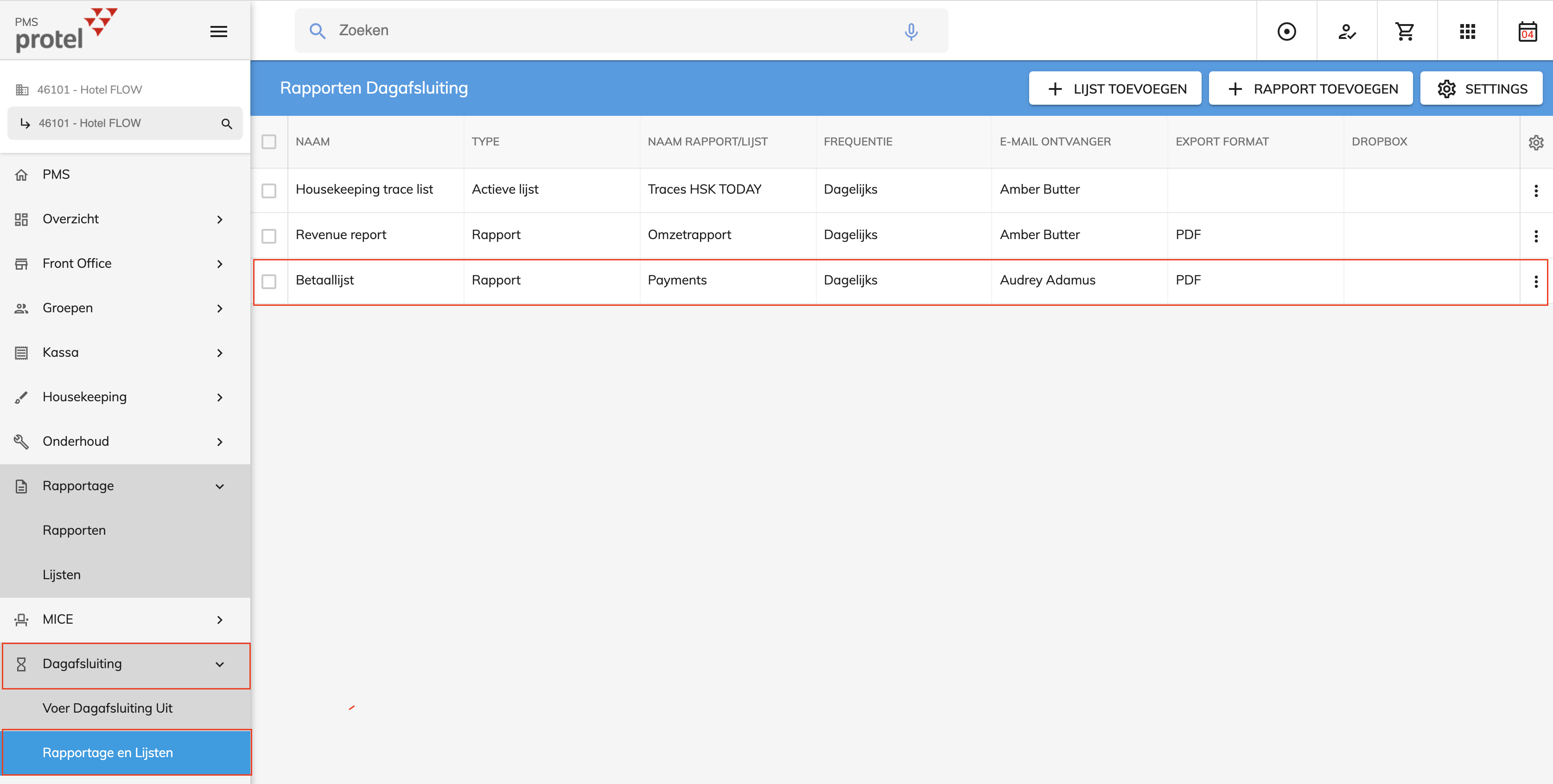Click the microphone voice search icon
This screenshot has width=1553, height=784.
pyautogui.click(x=911, y=32)
